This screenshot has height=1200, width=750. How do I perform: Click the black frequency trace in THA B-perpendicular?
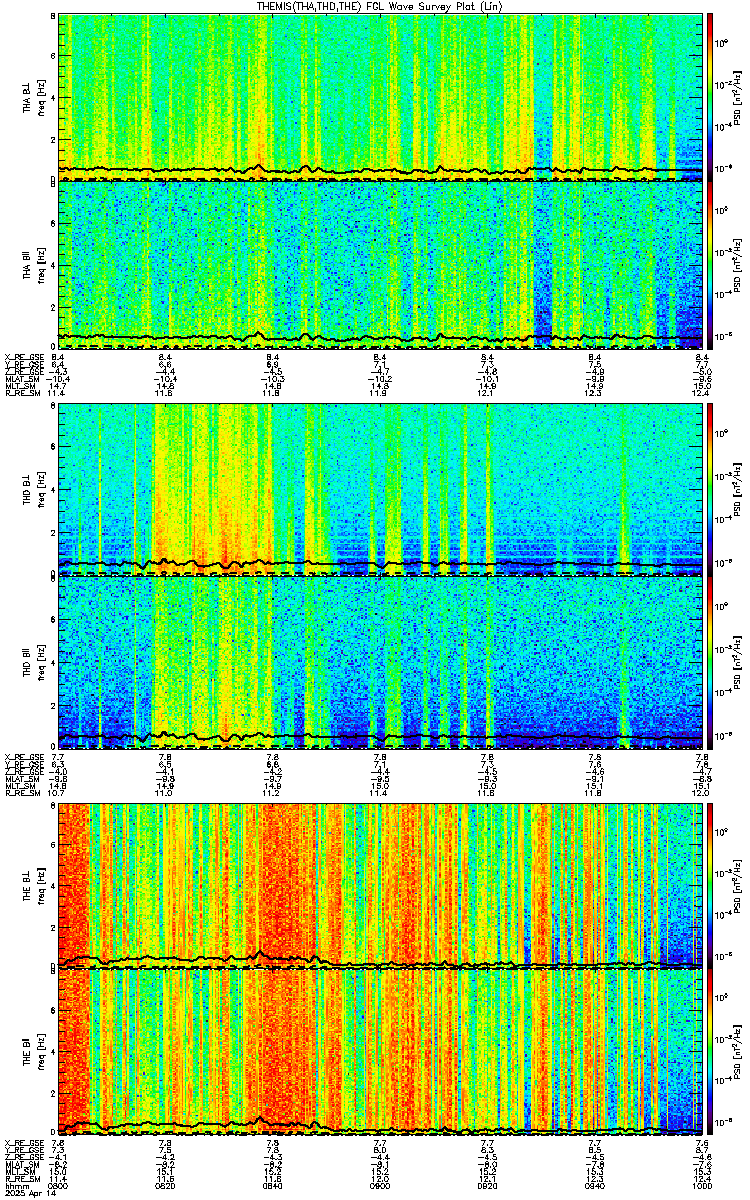pyautogui.click(x=381, y=170)
